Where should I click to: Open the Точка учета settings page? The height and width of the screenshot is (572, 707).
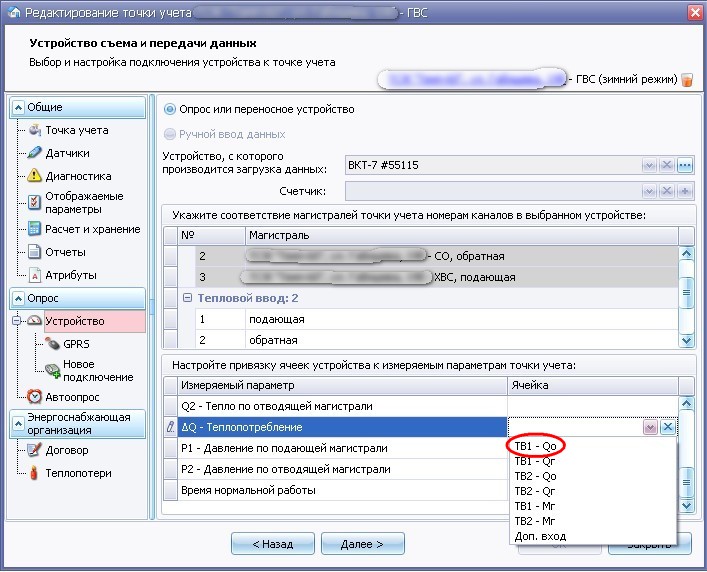click(x=77, y=130)
